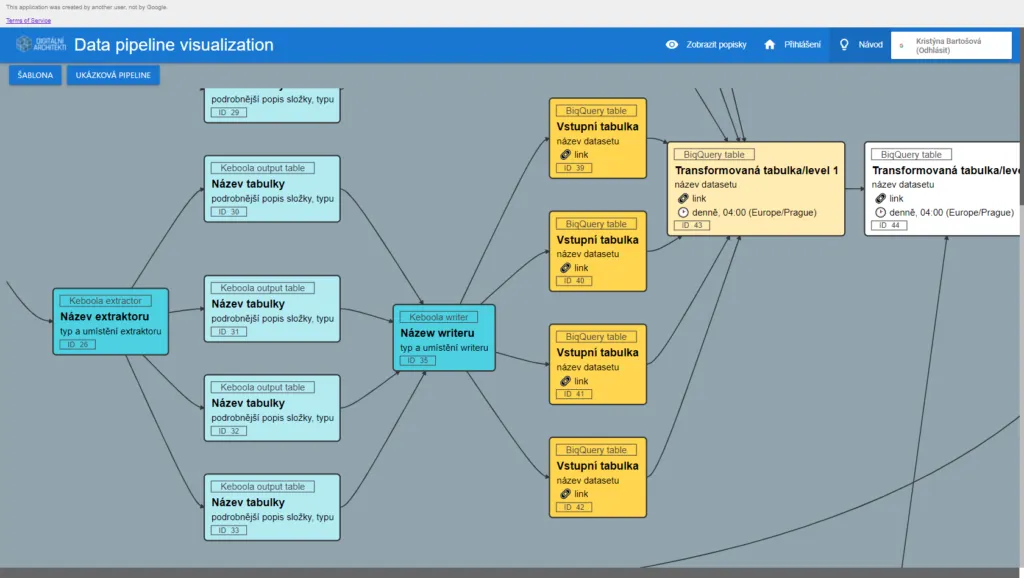Click the link icon in ID 42 table
Screen dimensions: 1024x578
pyautogui.click(x=565, y=494)
